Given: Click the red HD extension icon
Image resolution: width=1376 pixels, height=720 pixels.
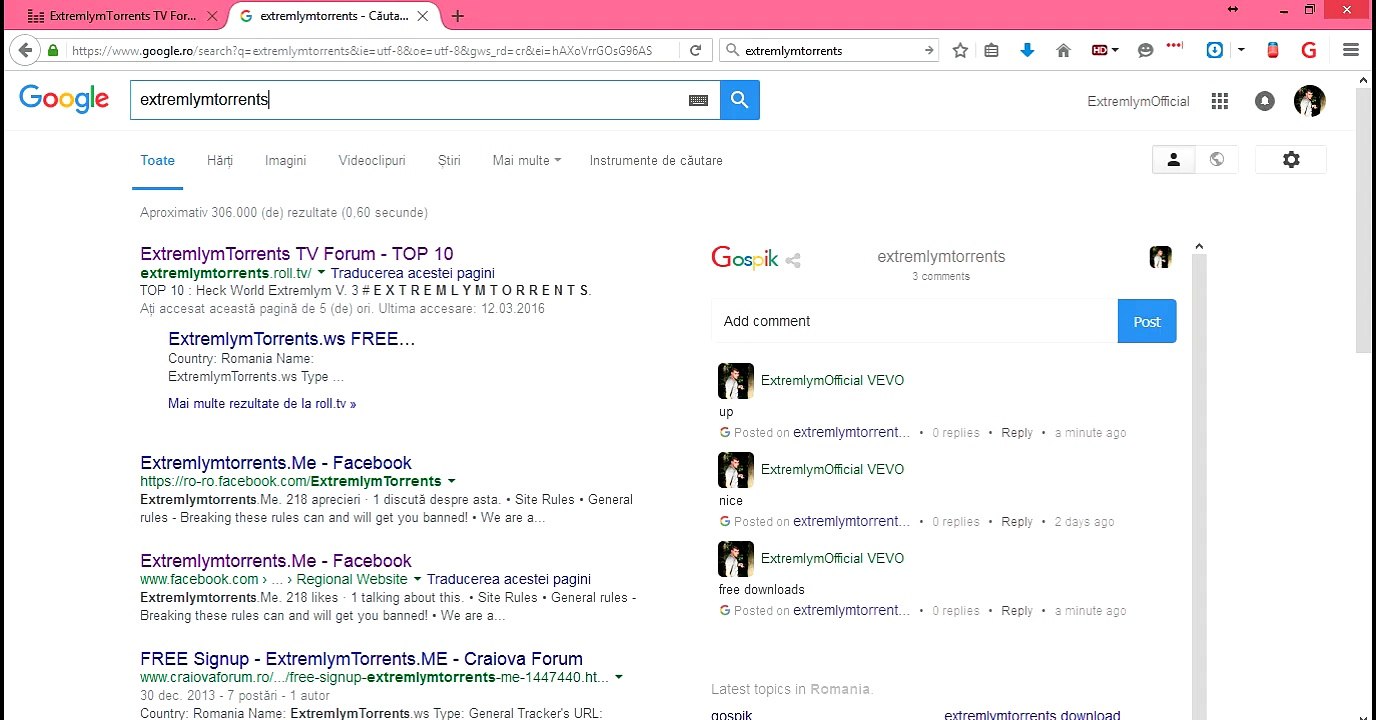Looking at the screenshot, I should [1100, 50].
